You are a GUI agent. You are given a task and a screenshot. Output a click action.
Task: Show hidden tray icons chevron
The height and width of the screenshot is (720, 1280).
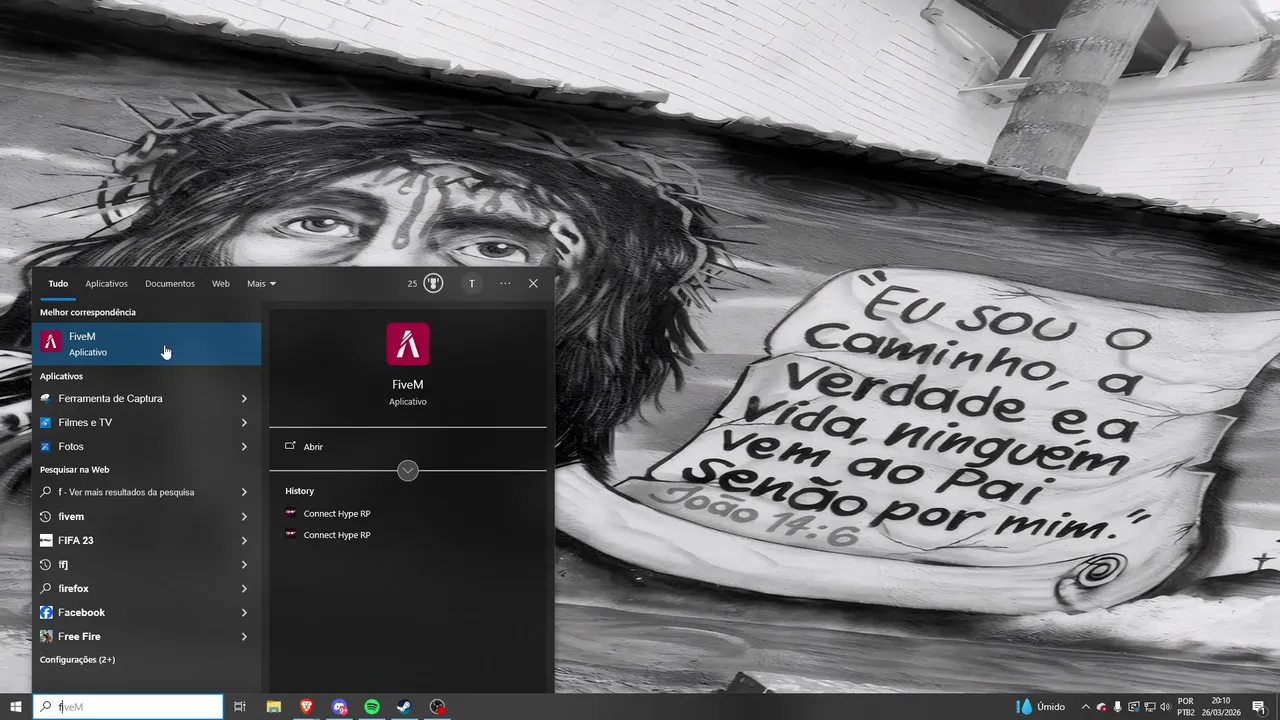pos(1085,707)
